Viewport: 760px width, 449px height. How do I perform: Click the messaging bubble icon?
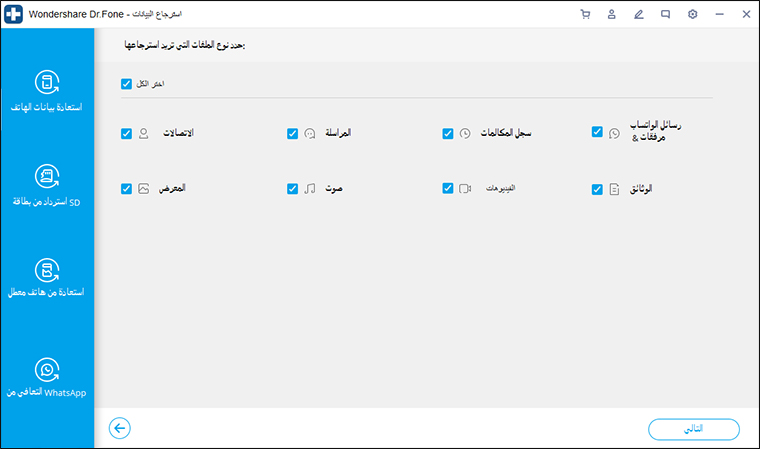(310, 133)
